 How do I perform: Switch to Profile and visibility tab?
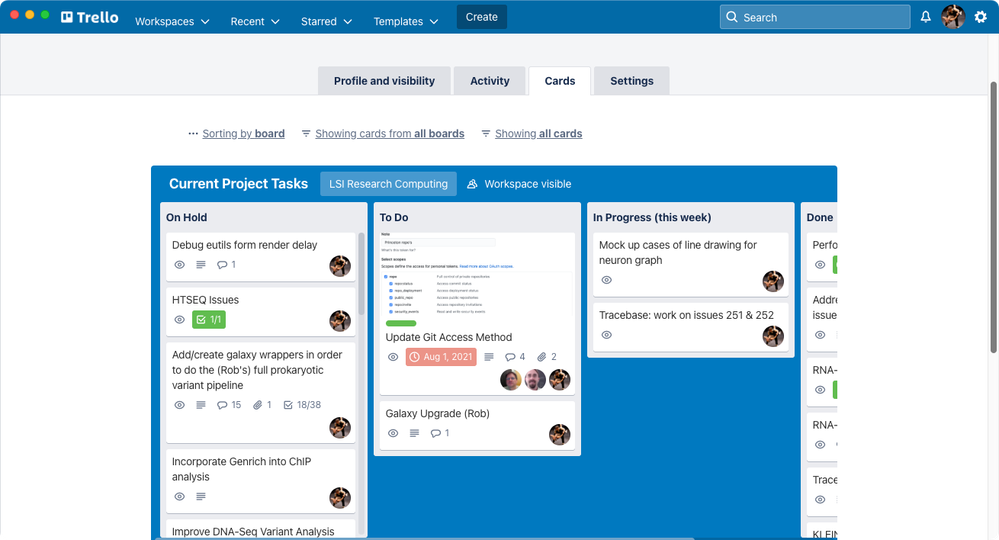coord(384,81)
